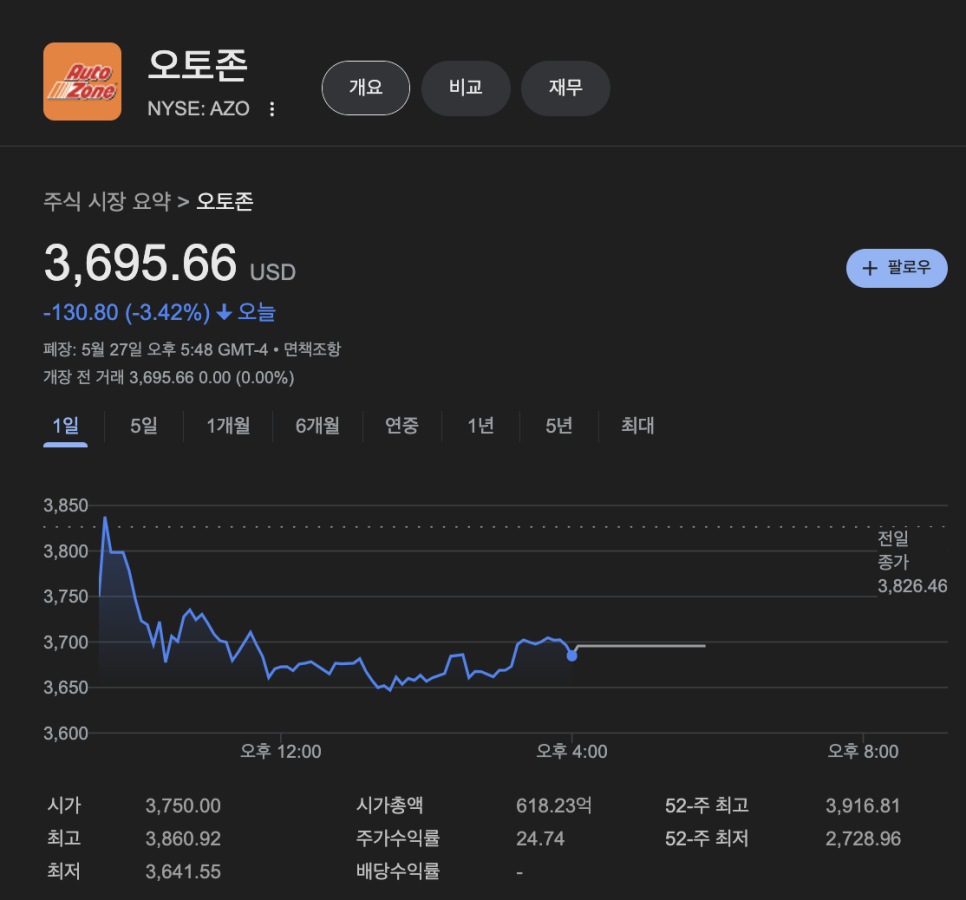The height and width of the screenshot is (900, 966).
Task: Click the USD currency label
Action: point(273,272)
